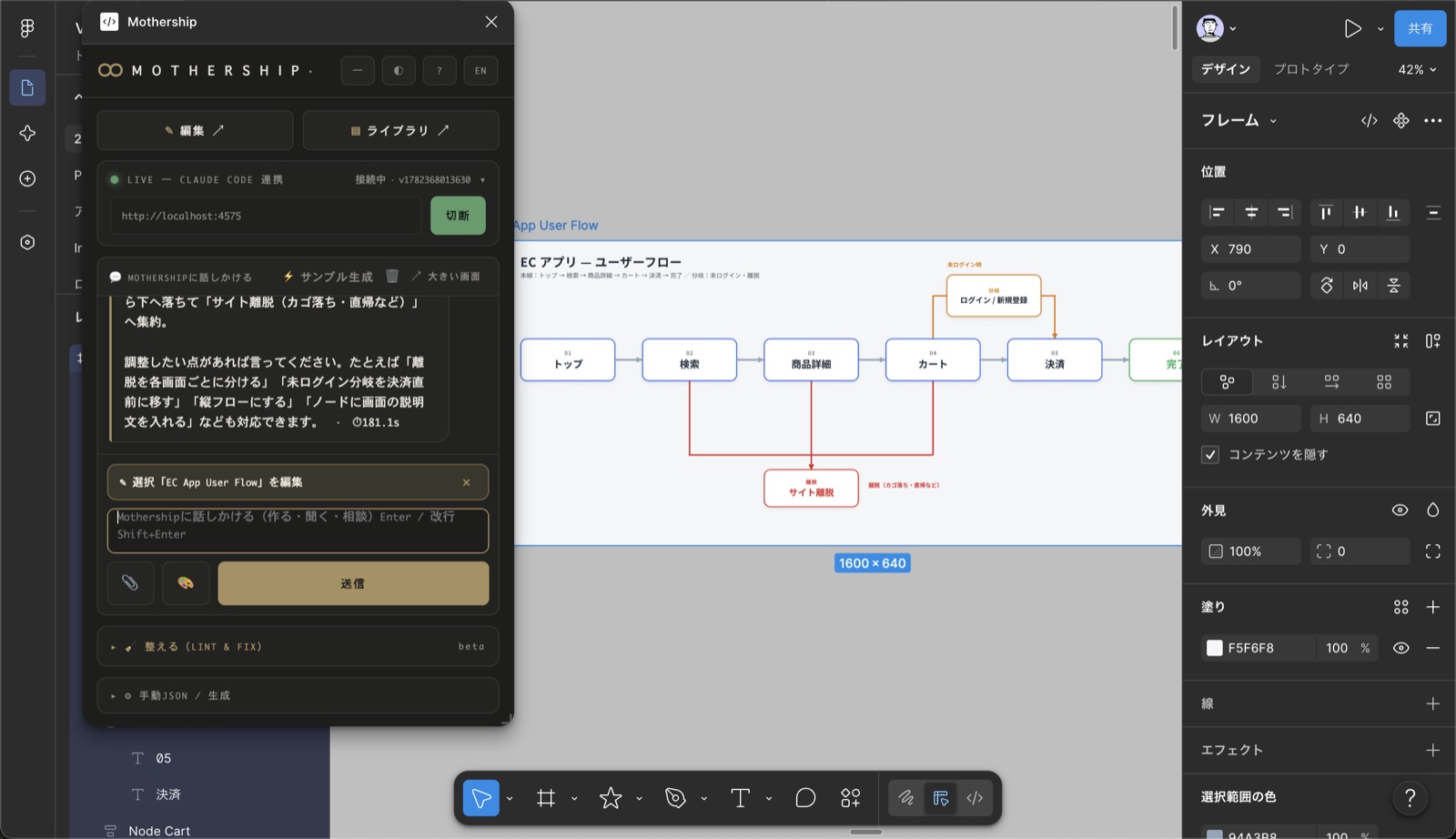The image size is (1456, 839).
Task: Toggle appearance visibility eye icon in 外見
Action: point(1400,510)
